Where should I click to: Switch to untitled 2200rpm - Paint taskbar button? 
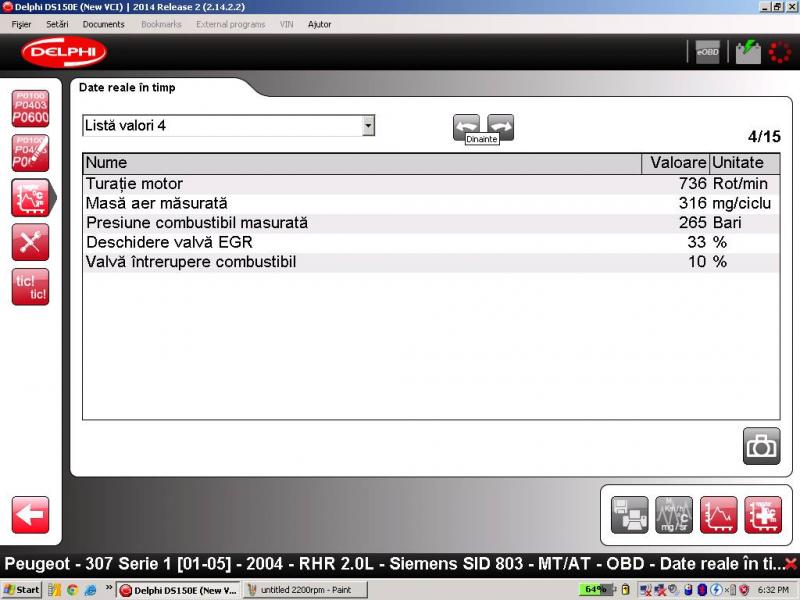coord(305,590)
